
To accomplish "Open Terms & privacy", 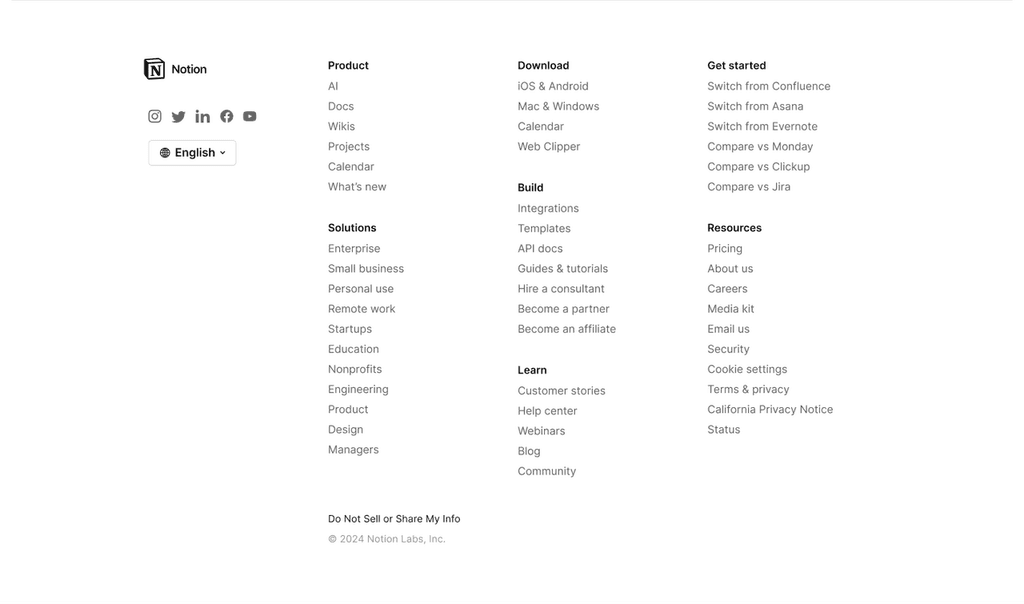I will pos(748,389).
